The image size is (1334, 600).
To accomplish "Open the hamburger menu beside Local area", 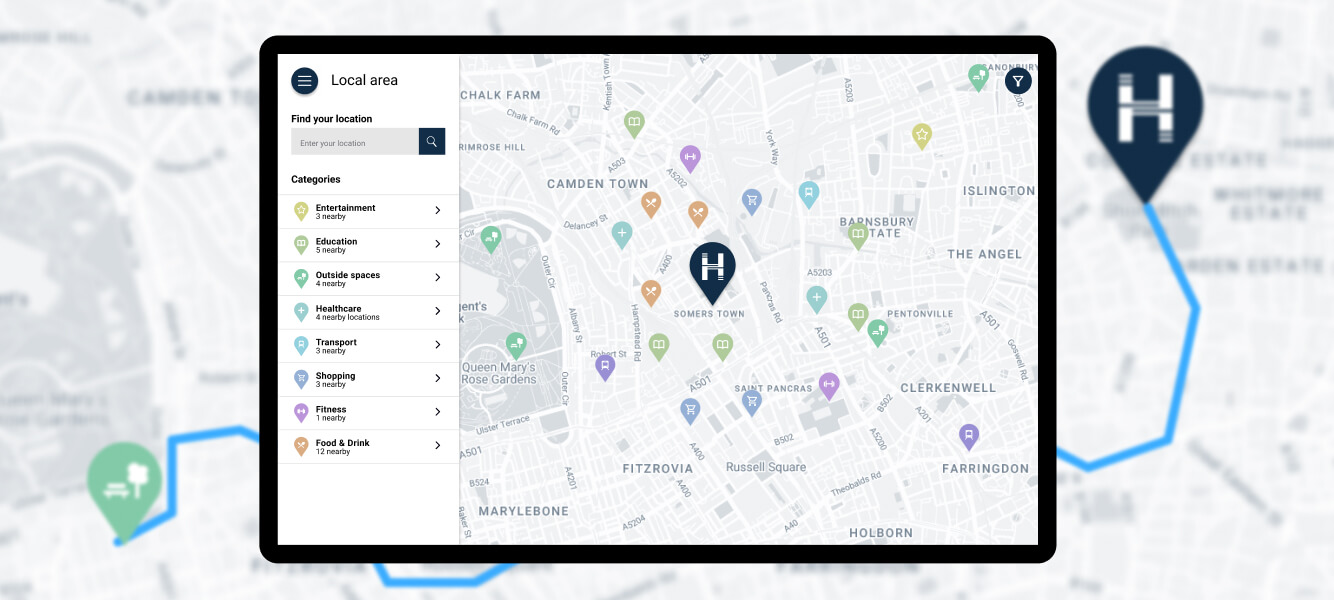I will tap(305, 80).
